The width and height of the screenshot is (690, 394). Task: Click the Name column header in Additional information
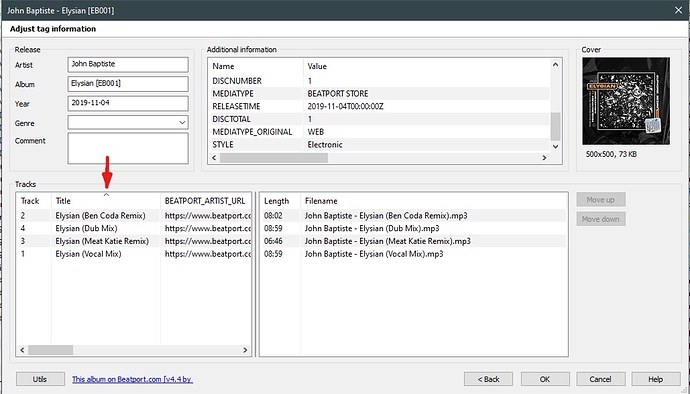coord(256,66)
